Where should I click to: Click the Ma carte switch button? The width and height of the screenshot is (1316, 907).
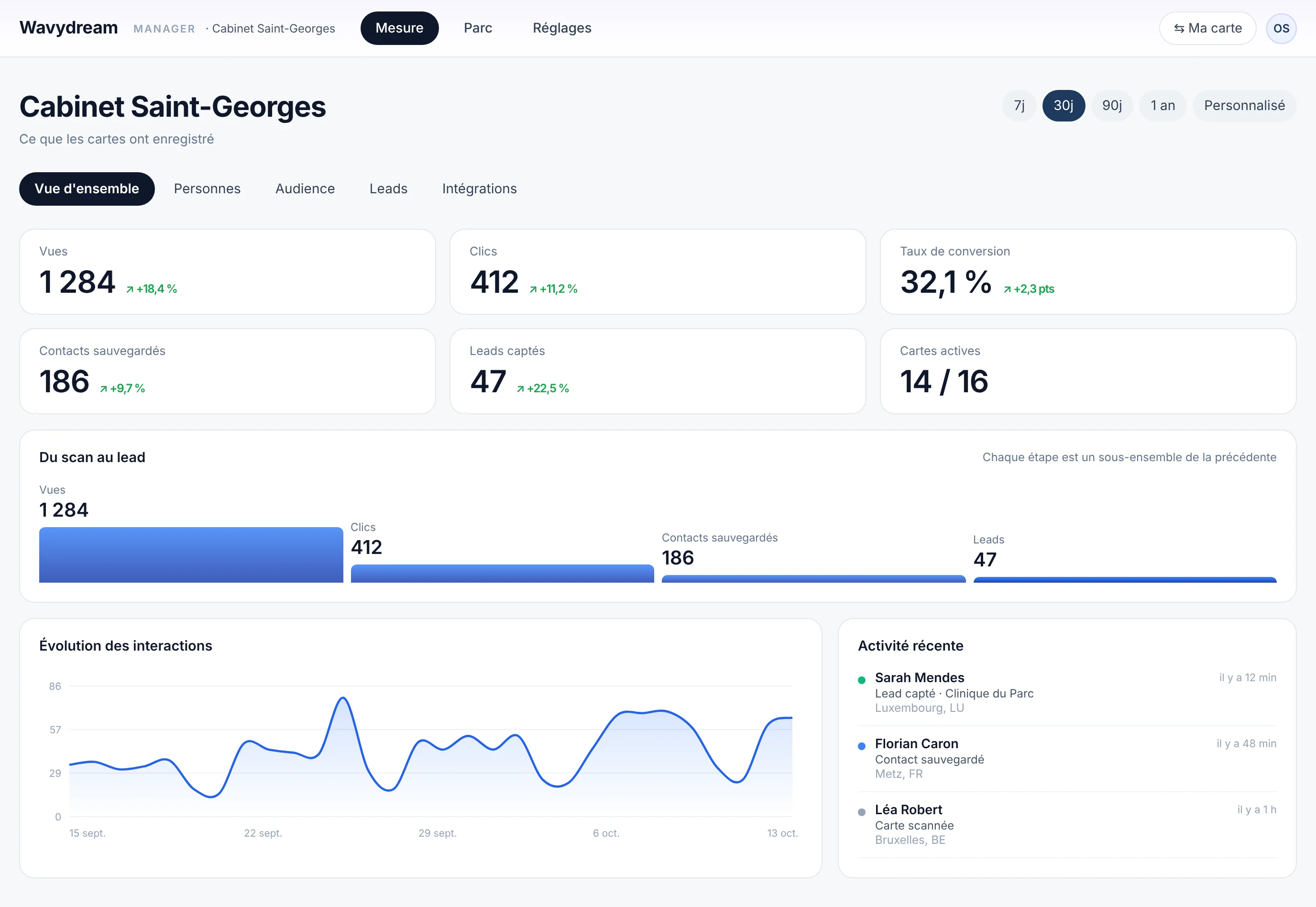click(x=1207, y=28)
